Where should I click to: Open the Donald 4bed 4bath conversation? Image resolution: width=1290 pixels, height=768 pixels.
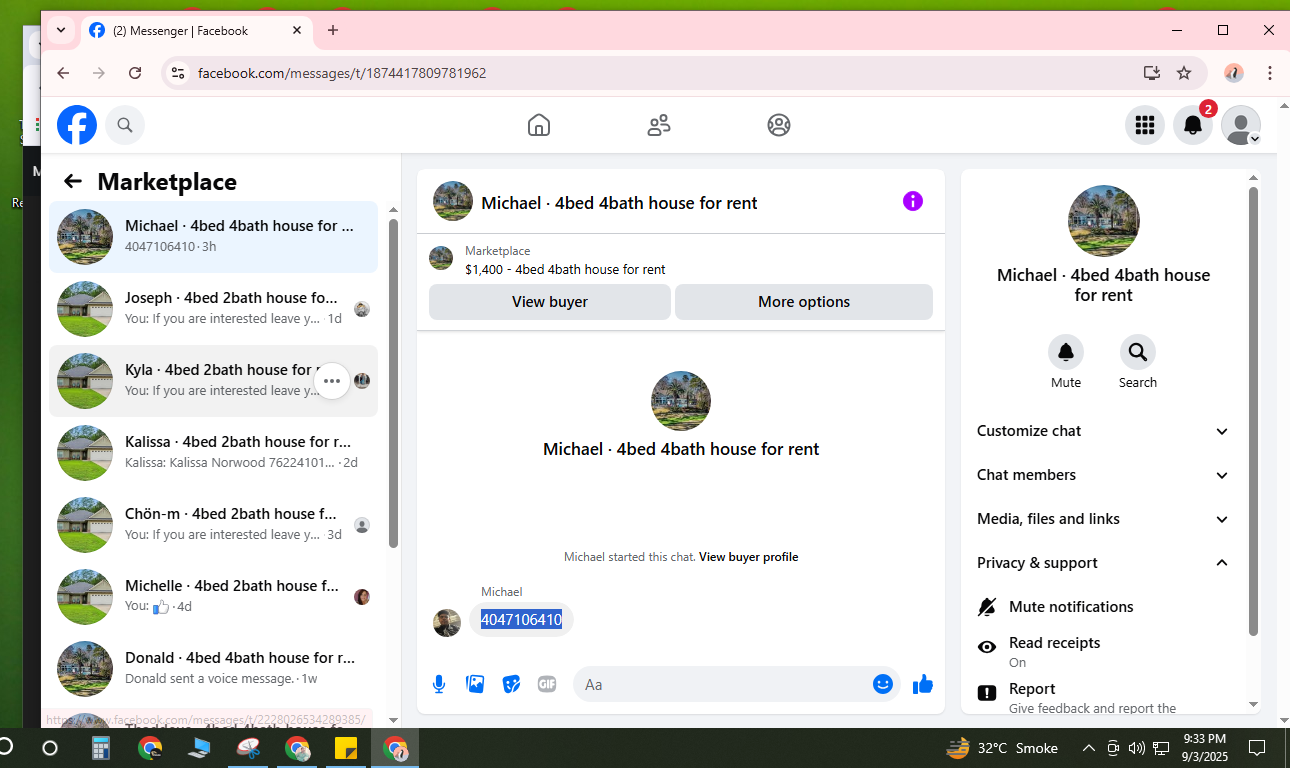point(213,669)
